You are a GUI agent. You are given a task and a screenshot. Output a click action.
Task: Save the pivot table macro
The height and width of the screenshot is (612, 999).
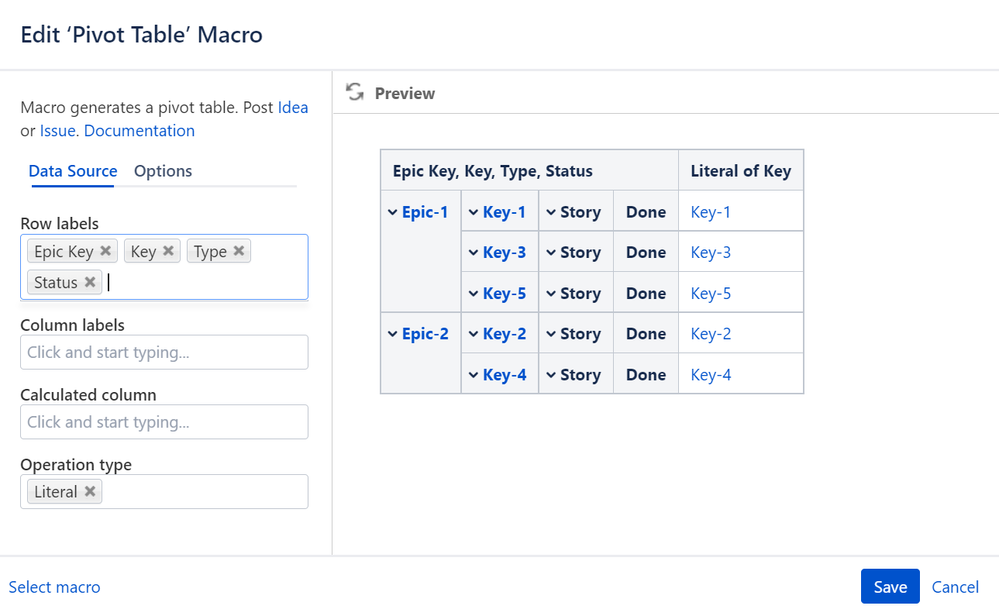[889, 587]
